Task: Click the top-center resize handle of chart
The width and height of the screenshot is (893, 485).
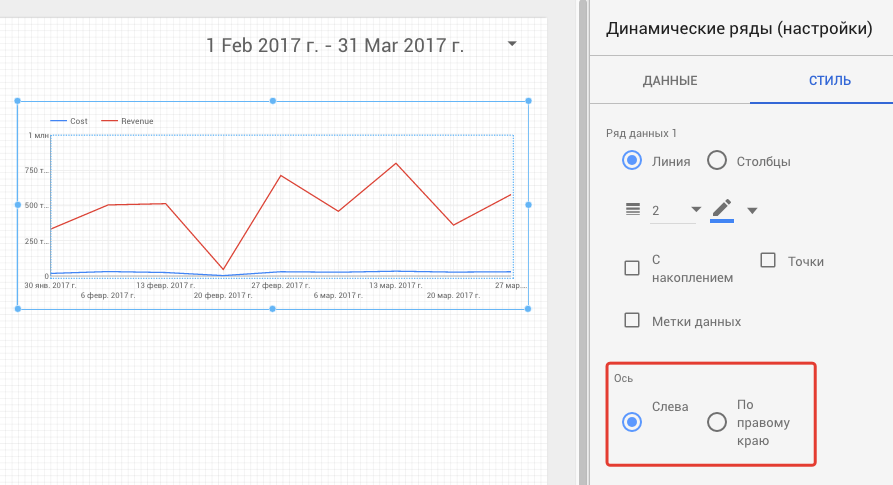Action: (x=273, y=101)
